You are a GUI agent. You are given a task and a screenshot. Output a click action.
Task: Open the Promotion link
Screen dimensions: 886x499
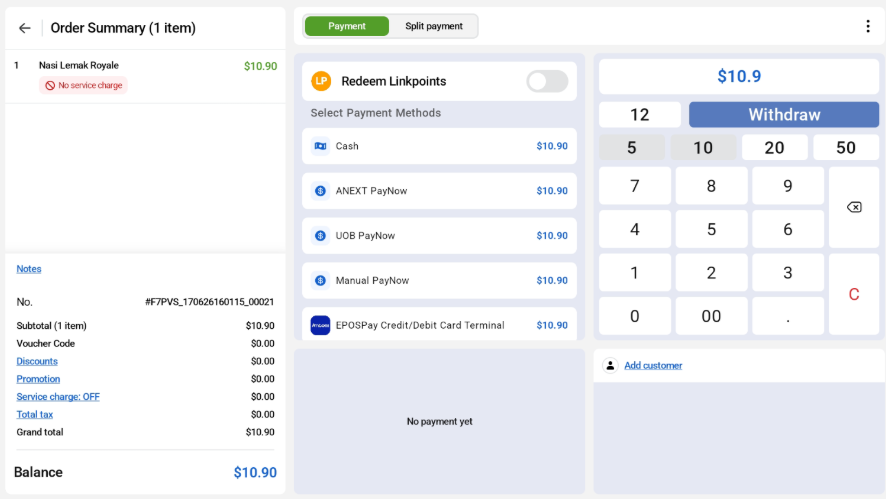tap(38, 379)
